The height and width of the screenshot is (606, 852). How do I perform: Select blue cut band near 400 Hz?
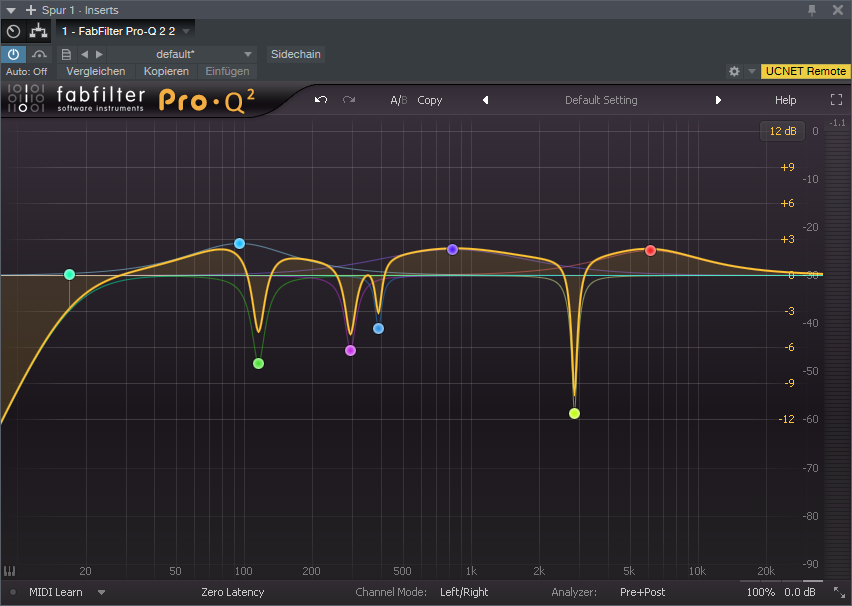(x=379, y=328)
